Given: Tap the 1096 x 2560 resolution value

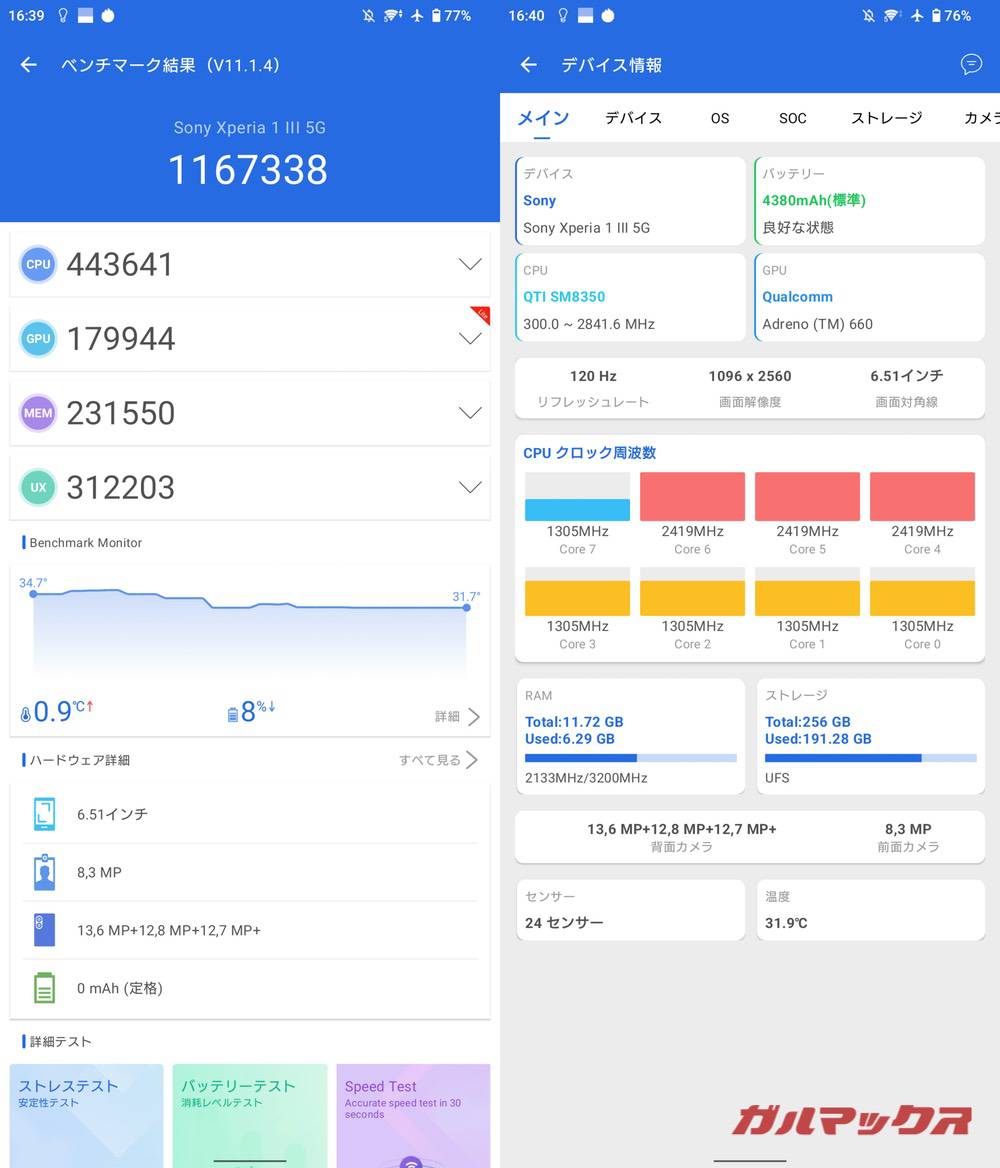Looking at the screenshot, I should (x=750, y=376).
